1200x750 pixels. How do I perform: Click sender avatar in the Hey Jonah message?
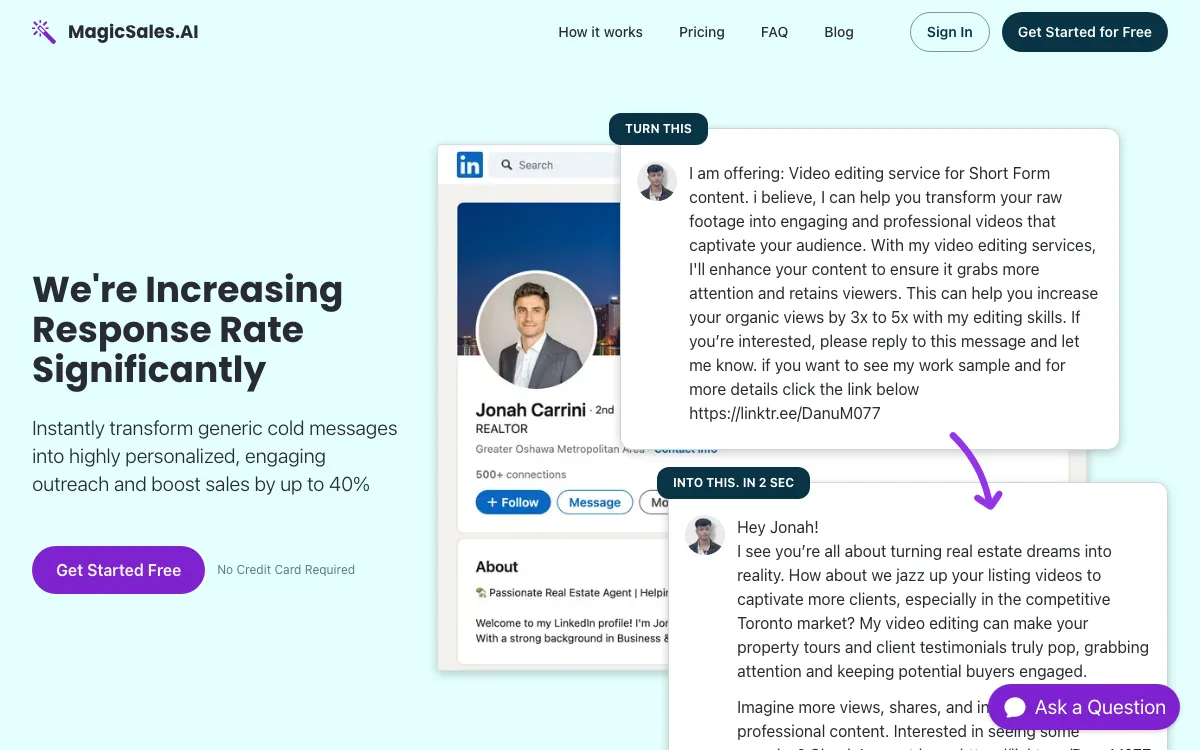(705, 536)
